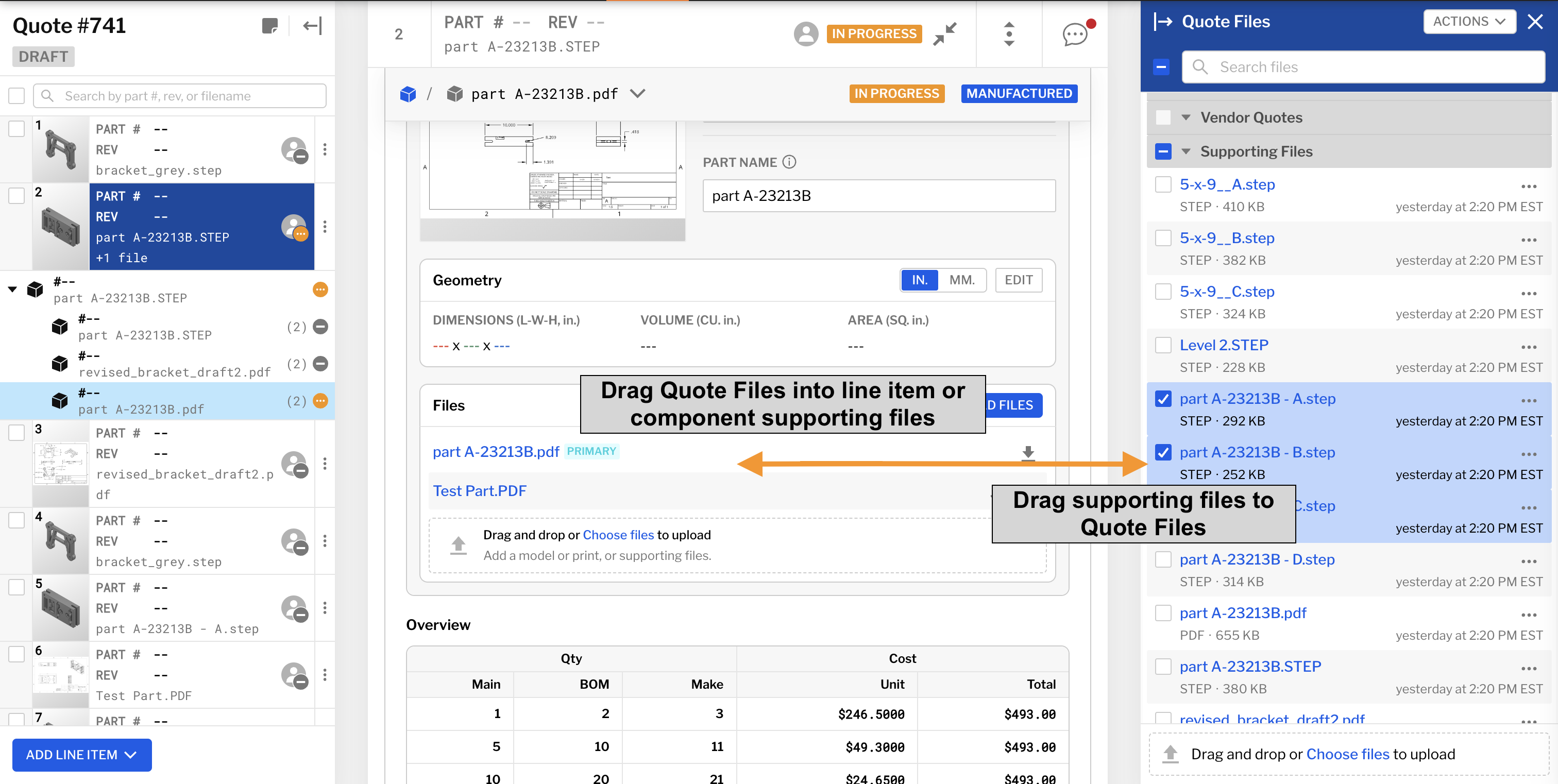Collapse the quote line items sidebar
The image size is (1558, 784).
[312, 25]
